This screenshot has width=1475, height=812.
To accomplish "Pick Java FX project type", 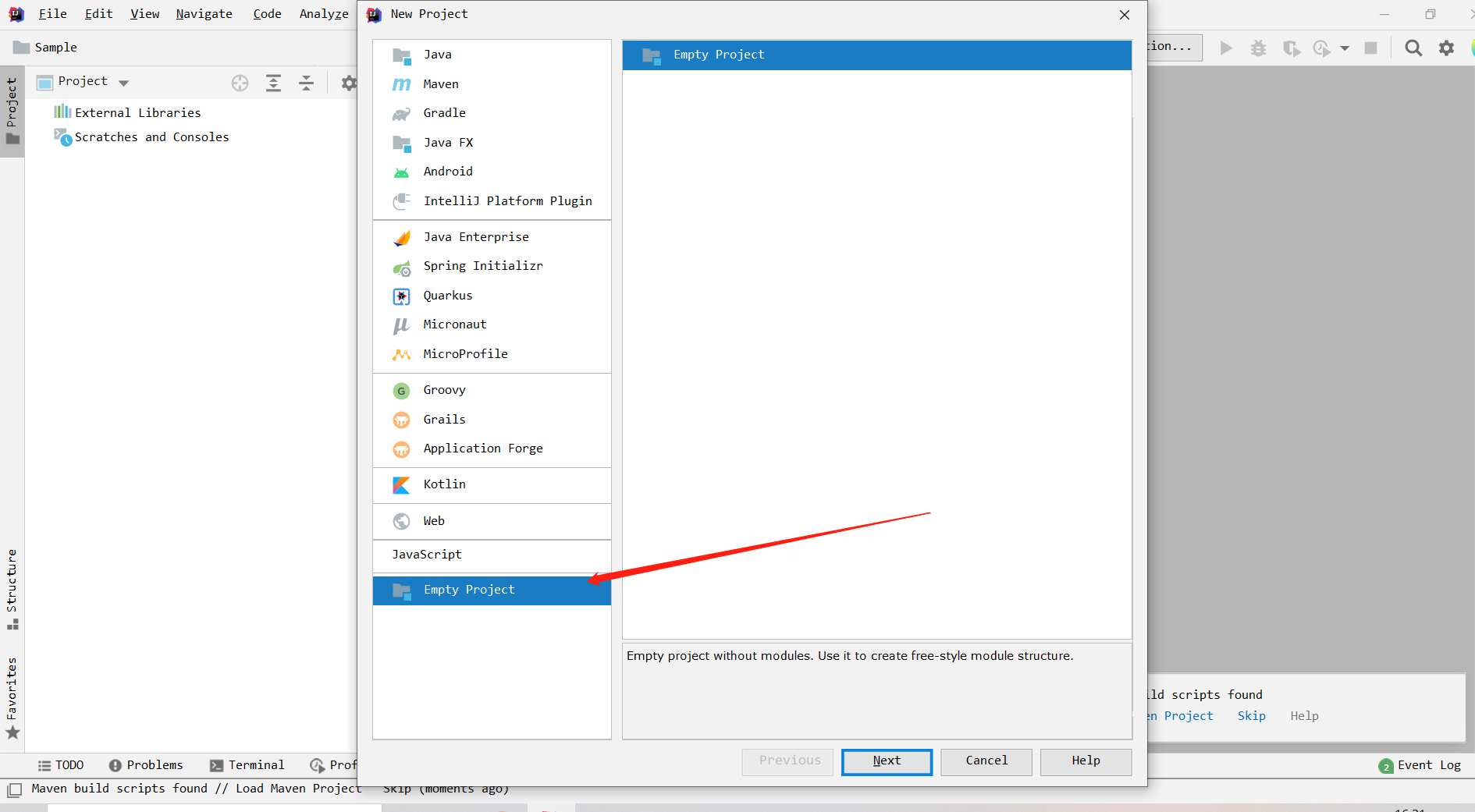I will point(492,143).
